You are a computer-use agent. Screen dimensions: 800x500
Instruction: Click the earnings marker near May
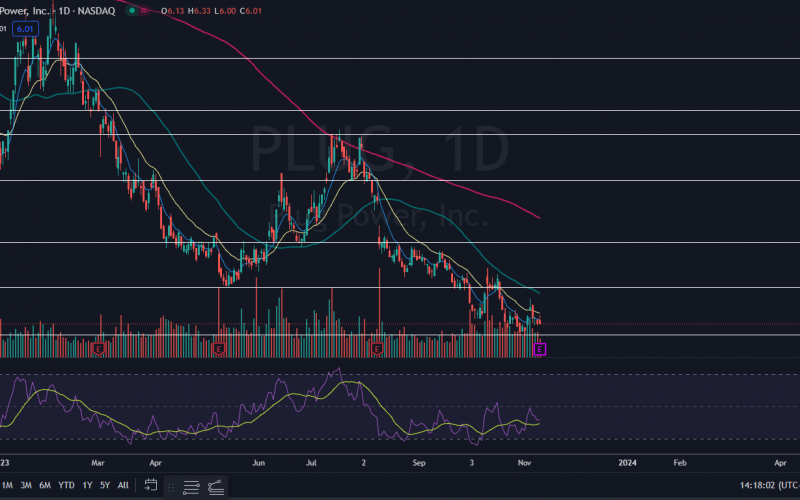pyautogui.click(x=219, y=348)
